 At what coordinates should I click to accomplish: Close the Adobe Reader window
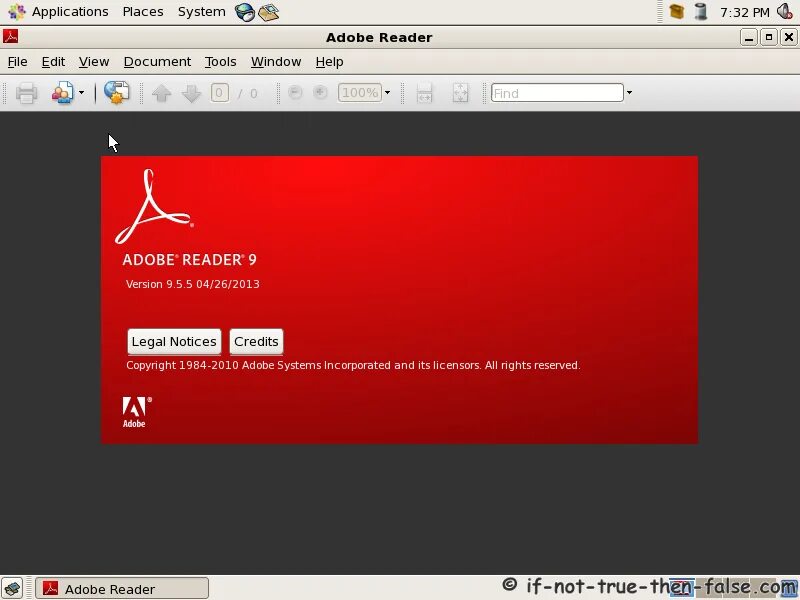(x=789, y=37)
